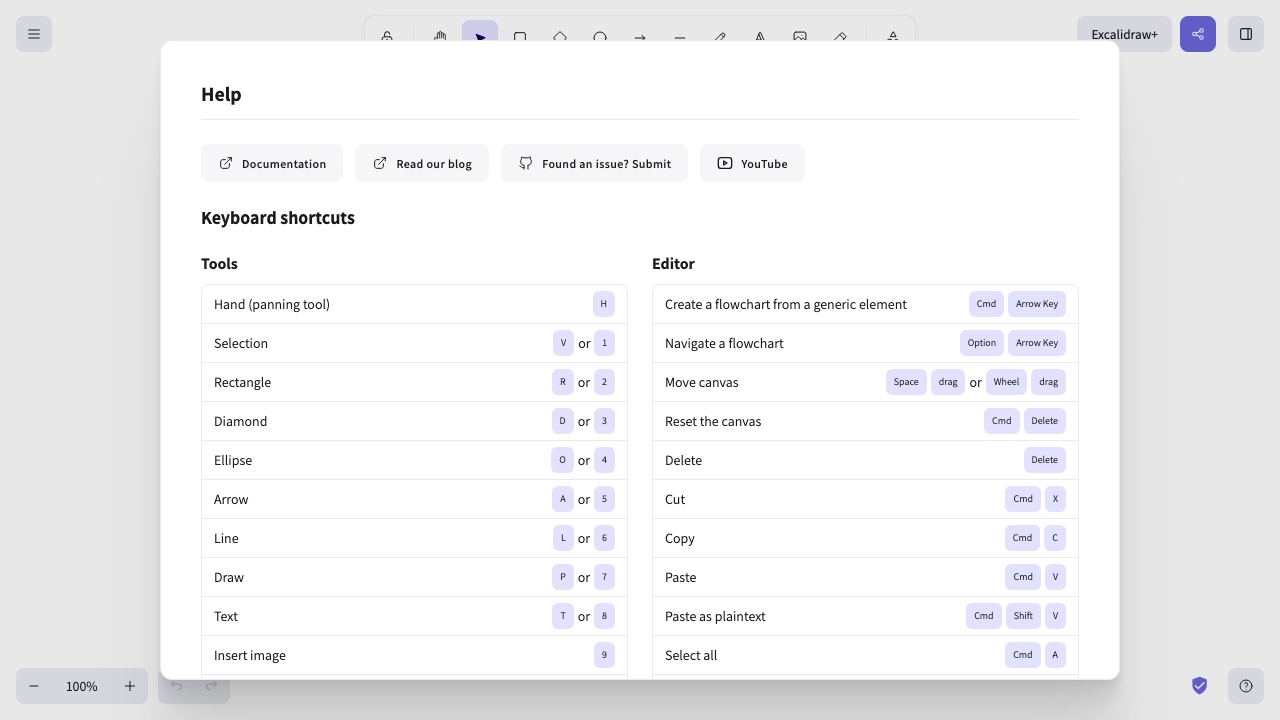
Task: Click the help question mark icon
Action: point(1246,686)
